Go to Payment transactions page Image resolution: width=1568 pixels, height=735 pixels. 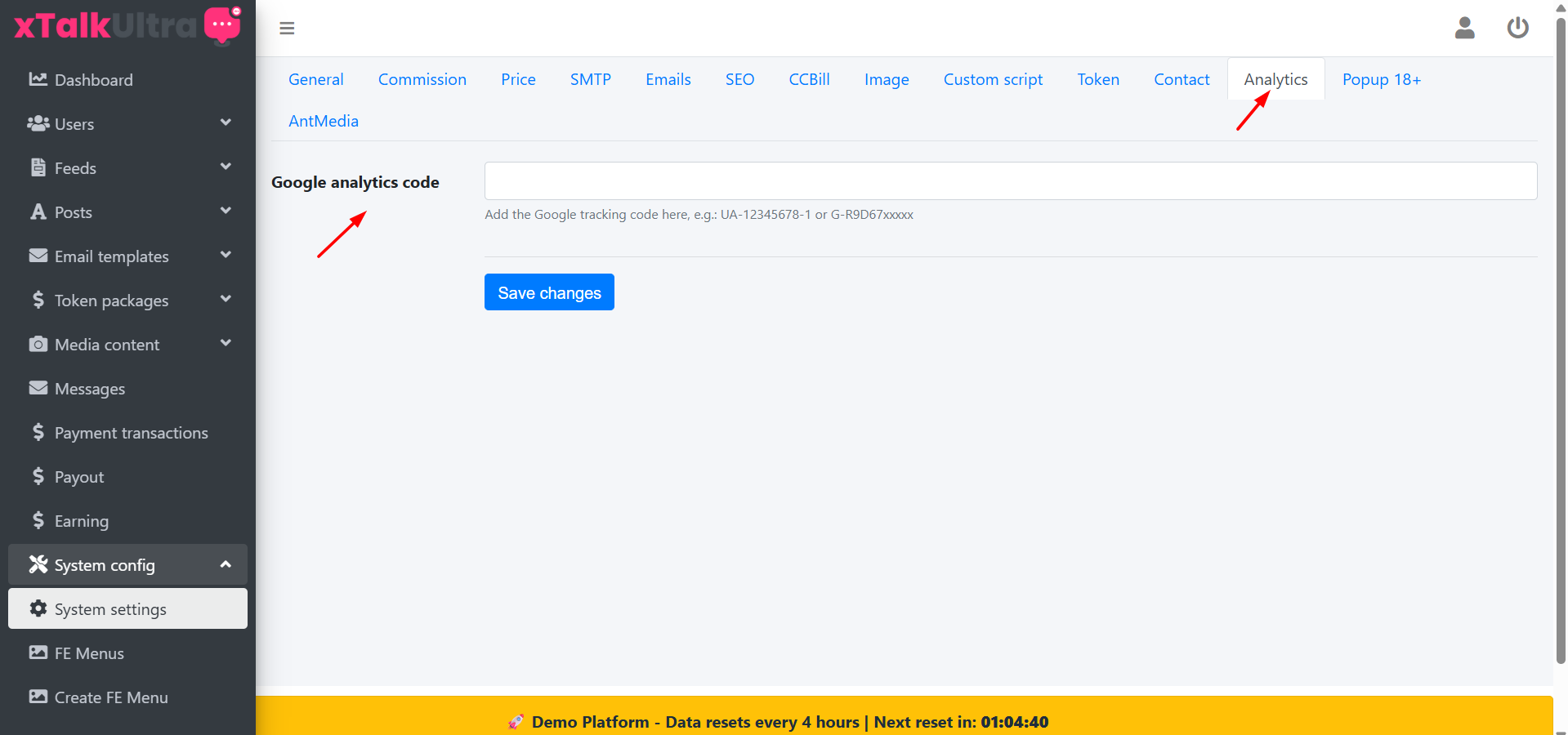[x=131, y=433]
